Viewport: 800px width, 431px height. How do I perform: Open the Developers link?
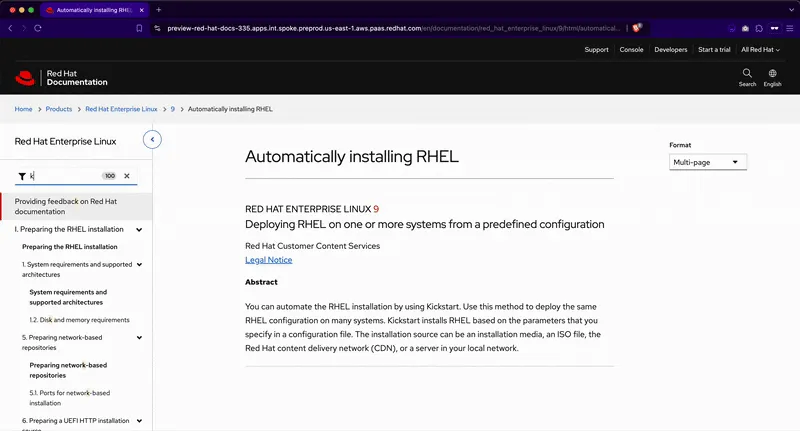[670, 49]
